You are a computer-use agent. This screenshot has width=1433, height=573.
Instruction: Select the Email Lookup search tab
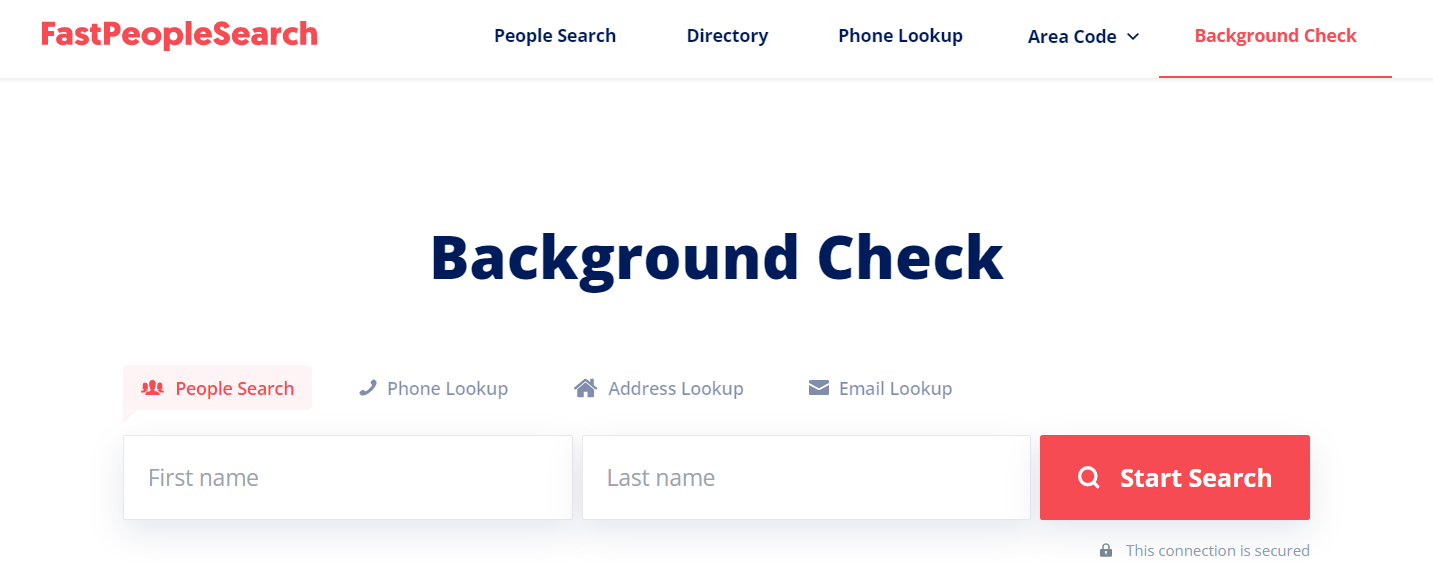coord(881,388)
